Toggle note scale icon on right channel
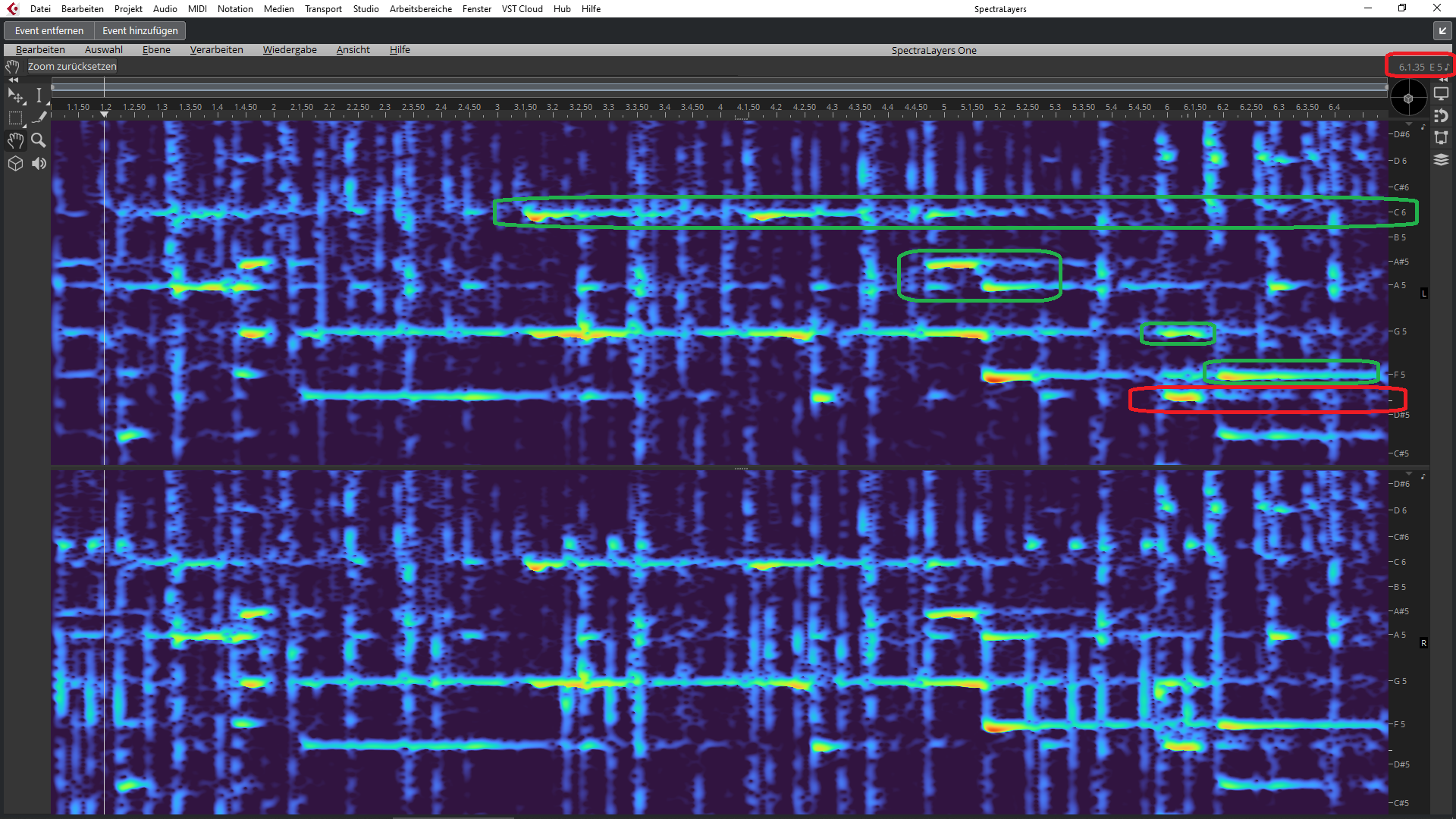This screenshot has width=1456, height=819. (1423, 476)
